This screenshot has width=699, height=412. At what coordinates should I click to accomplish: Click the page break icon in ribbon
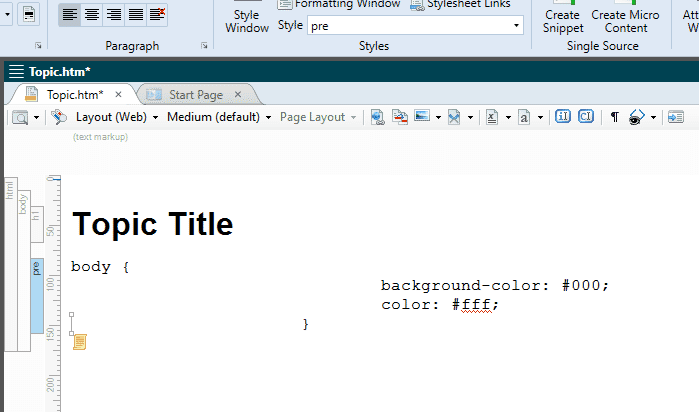29,15
